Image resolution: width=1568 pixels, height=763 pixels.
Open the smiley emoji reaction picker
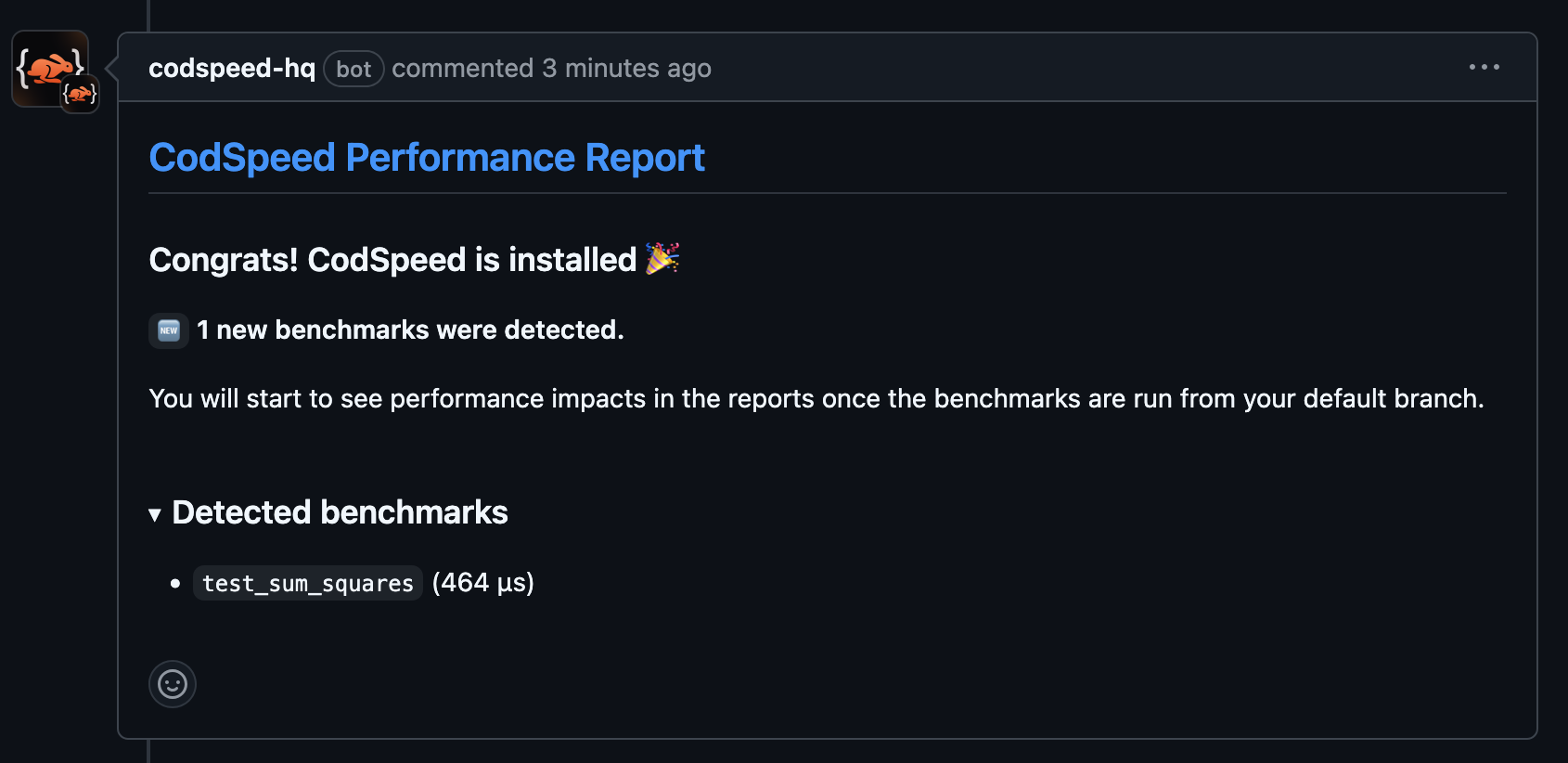coord(173,684)
